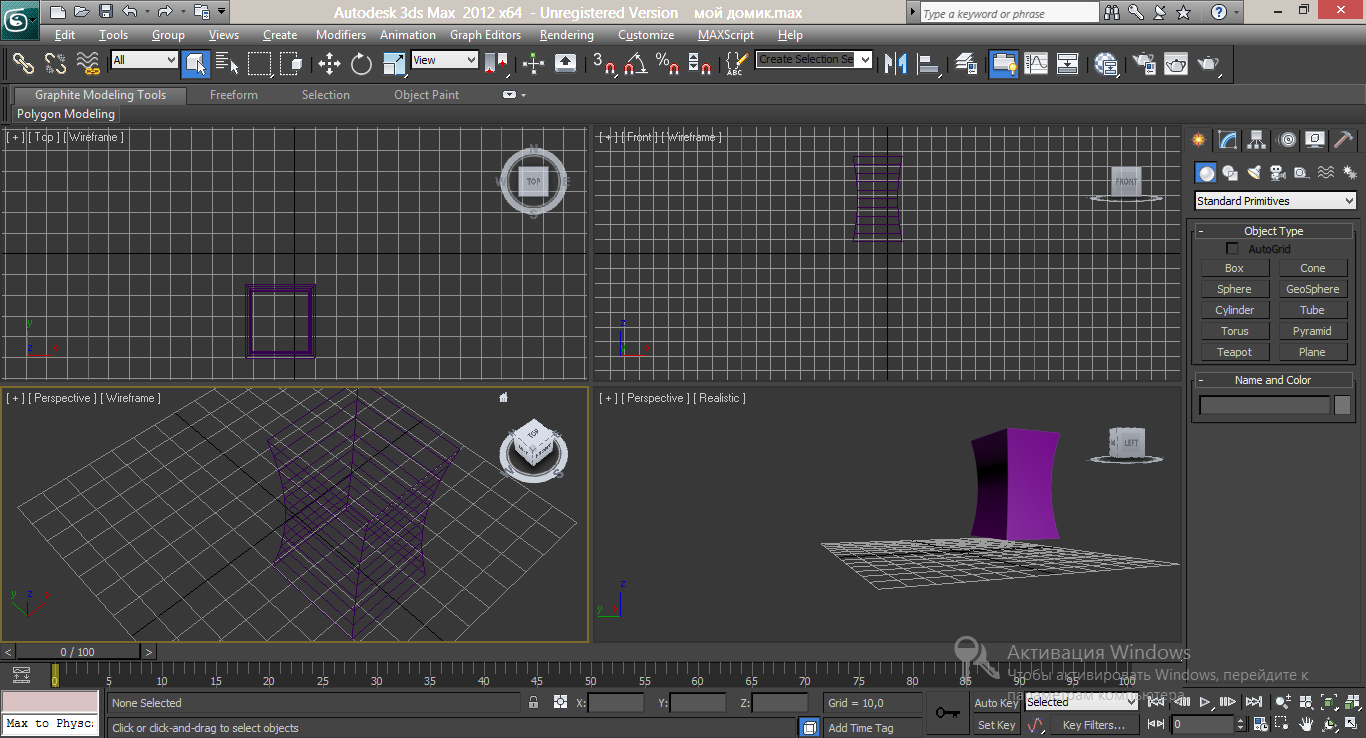Viewport: 1366px width, 738px height.
Task: Toggle the 3D Snaps icon
Action: click(x=604, y=64)
